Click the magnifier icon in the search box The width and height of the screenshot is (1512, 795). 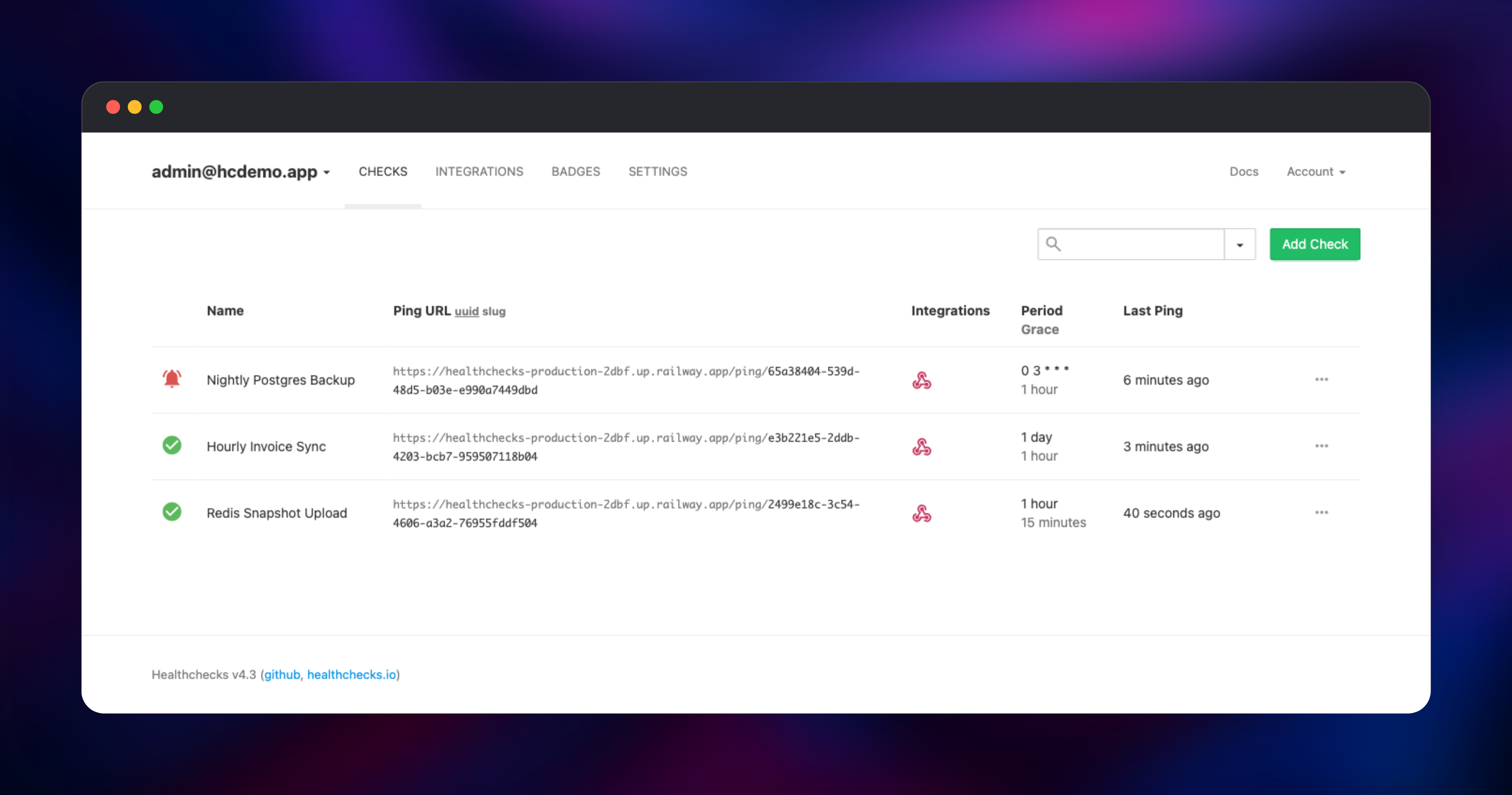point(1054,244)
